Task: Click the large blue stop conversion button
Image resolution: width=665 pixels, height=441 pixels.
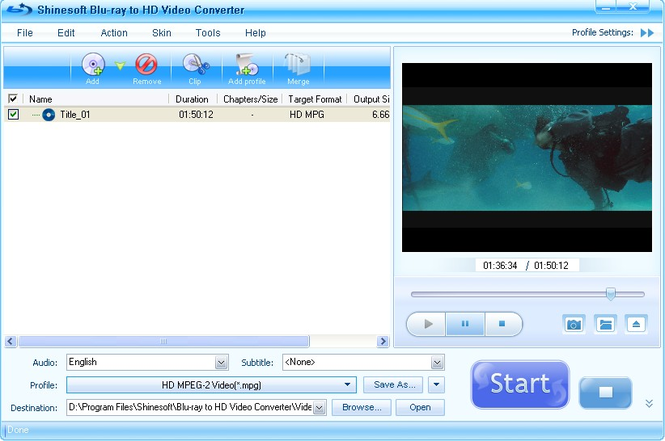Action: click(605, 392)
